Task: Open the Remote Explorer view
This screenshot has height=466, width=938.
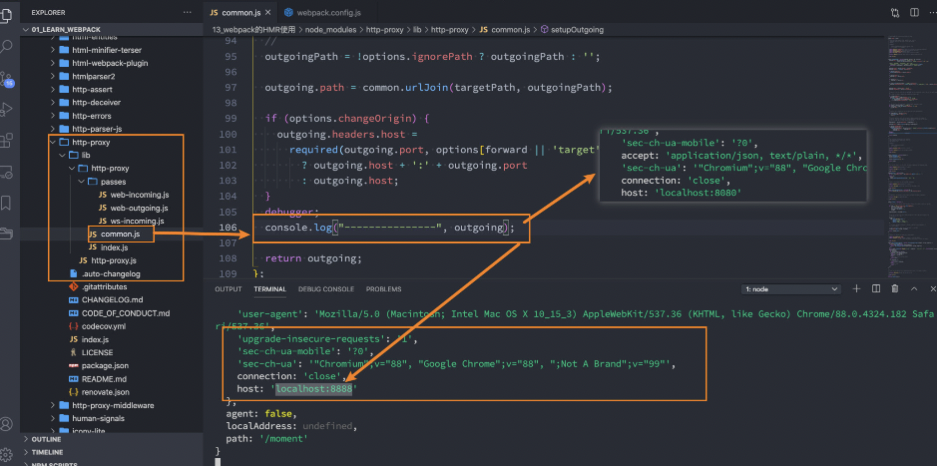Action: tap(7, 172)
